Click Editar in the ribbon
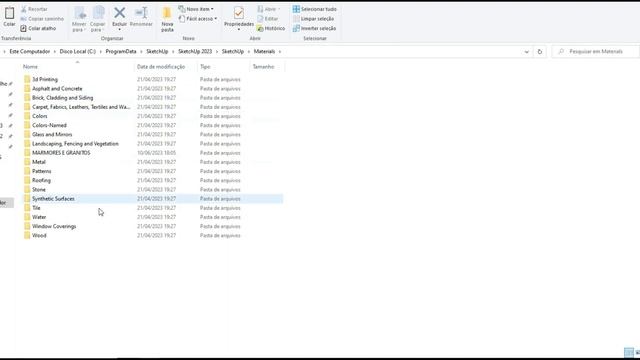The height and width of the screenshot is (360, 640). point(268,19)
